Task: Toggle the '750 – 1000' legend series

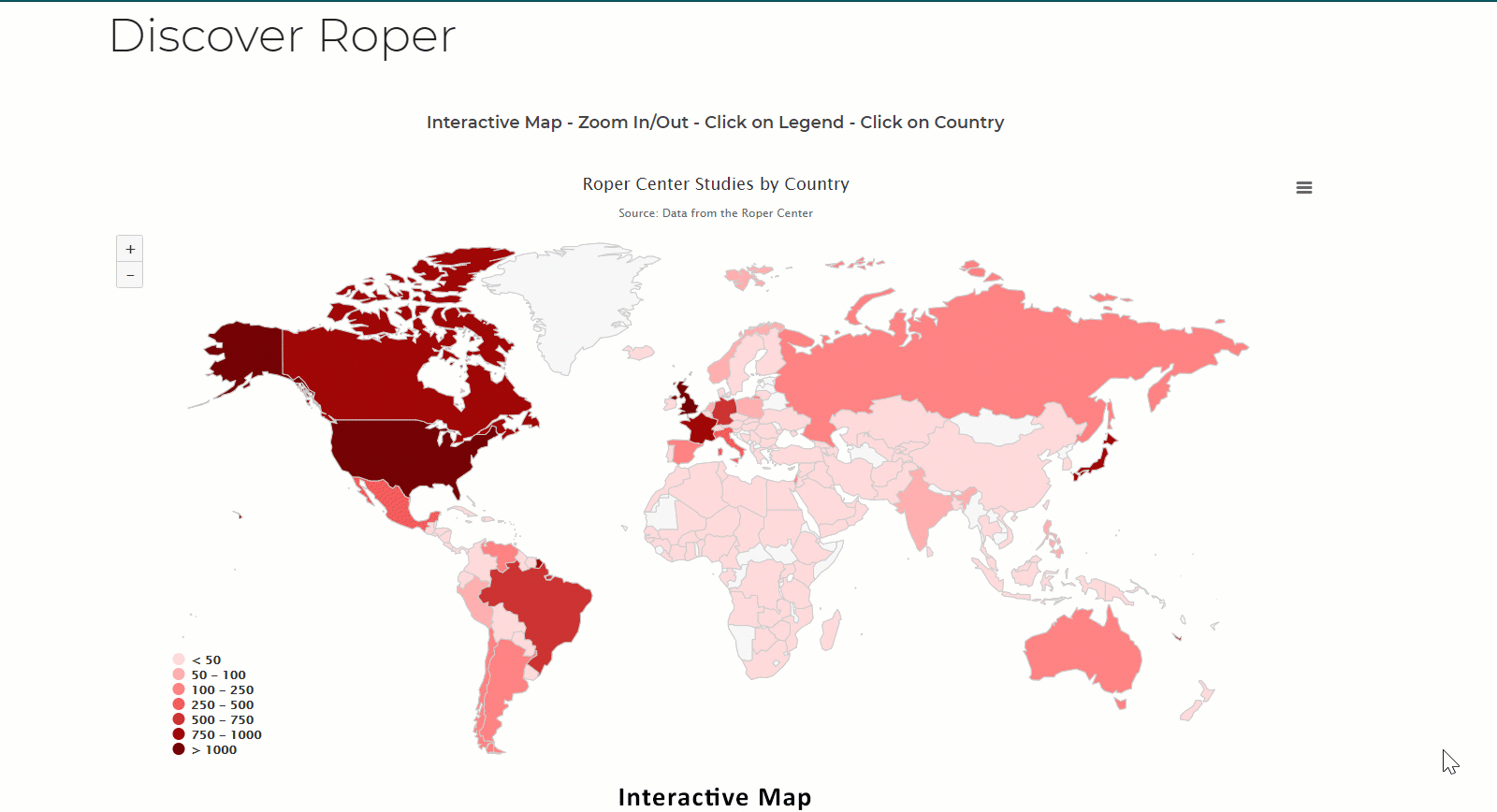Action: pos(217,734)
